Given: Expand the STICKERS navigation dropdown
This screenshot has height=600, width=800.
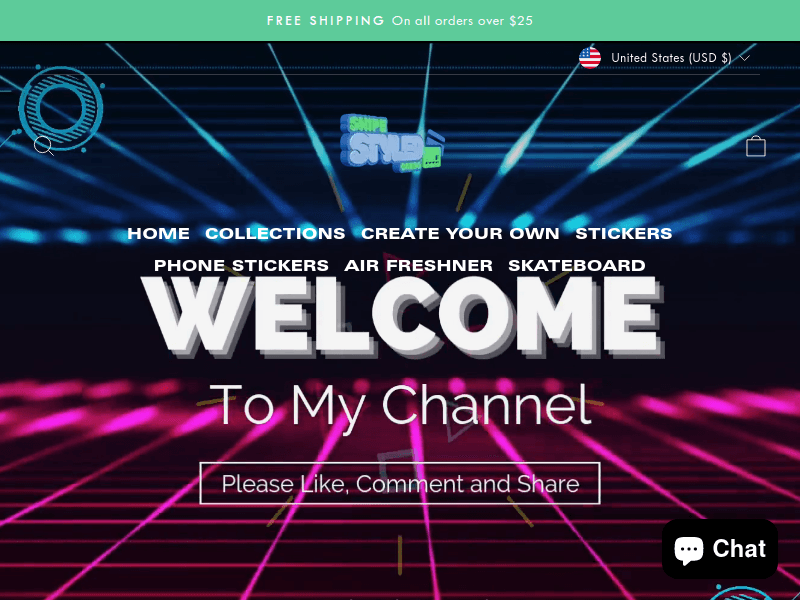Looking at the screenshot, I should pos(624,233).
